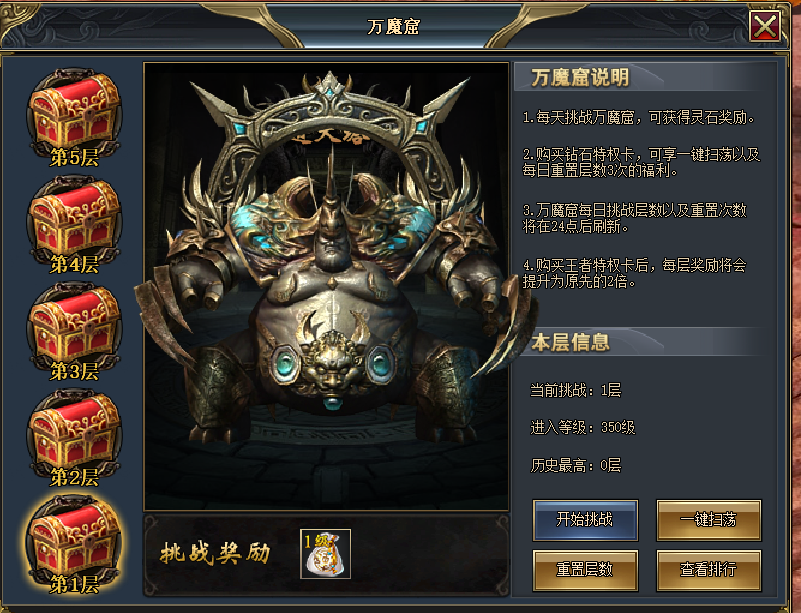Click the challenge reward bag icon
Viewport: 801px width, 613px height.
(x=325, y=554)
